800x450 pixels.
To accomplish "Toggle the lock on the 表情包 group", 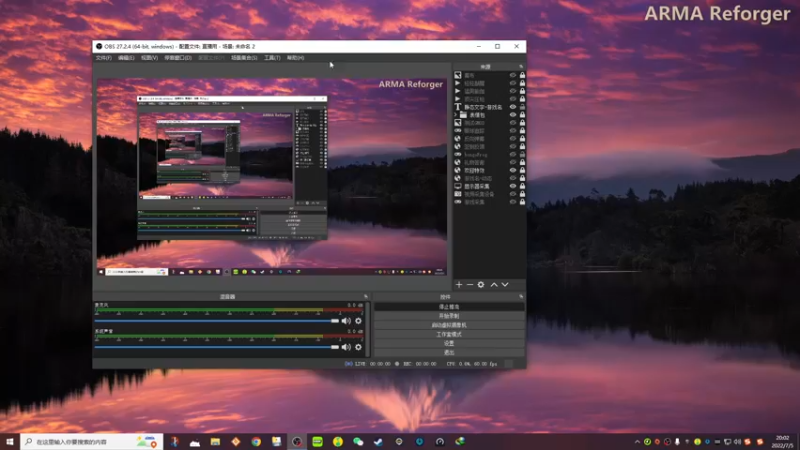I will (522, 115).
